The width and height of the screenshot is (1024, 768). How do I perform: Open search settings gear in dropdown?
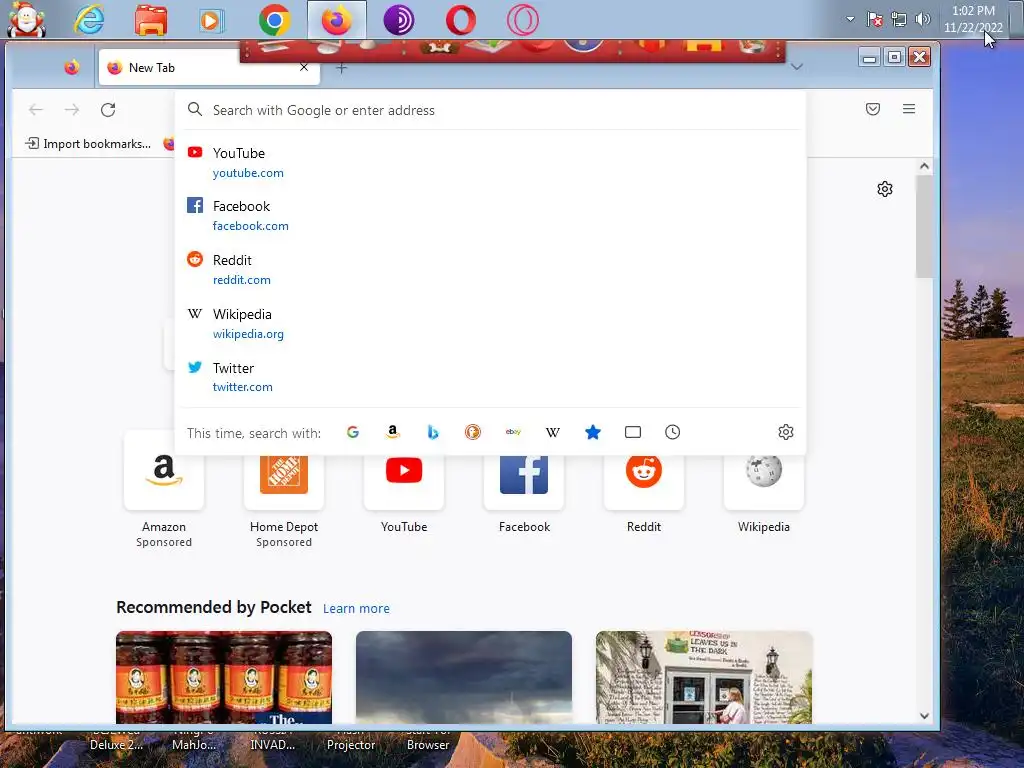pos(786,432)
